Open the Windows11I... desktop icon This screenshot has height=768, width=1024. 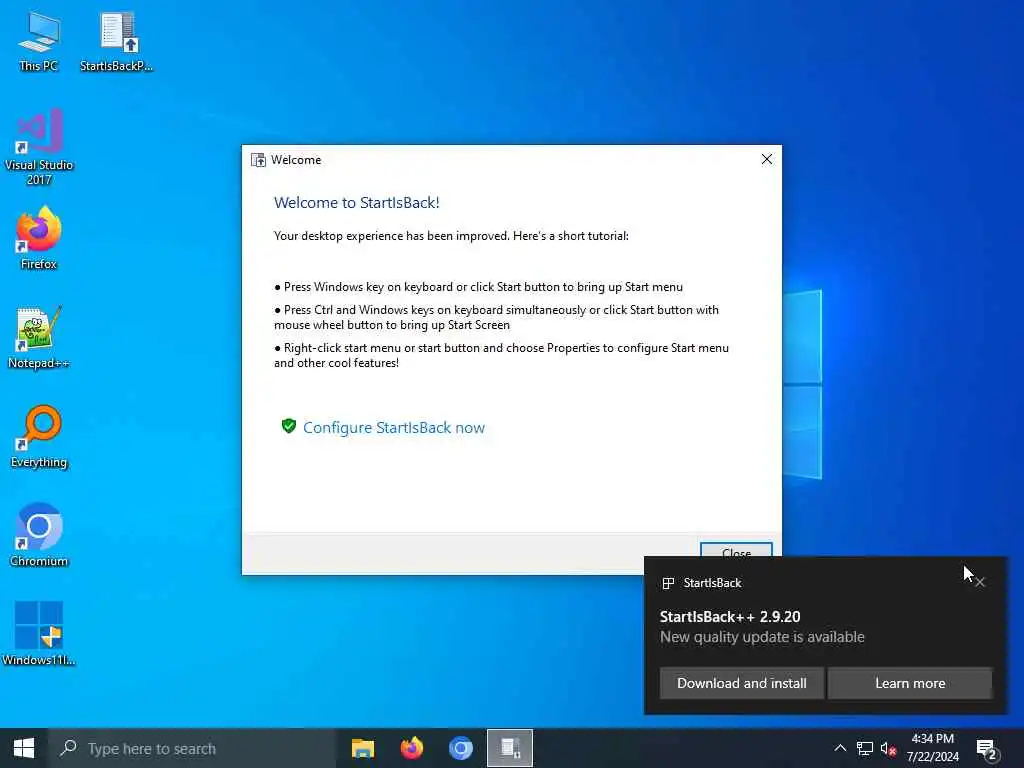point(39,633)
